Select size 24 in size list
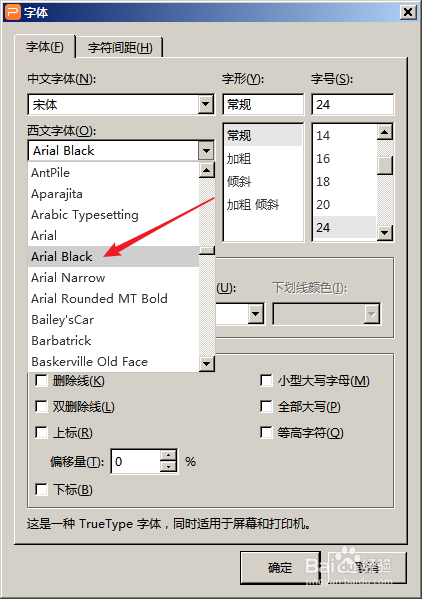This screenshot has width=422, height=599. (345, 227)
